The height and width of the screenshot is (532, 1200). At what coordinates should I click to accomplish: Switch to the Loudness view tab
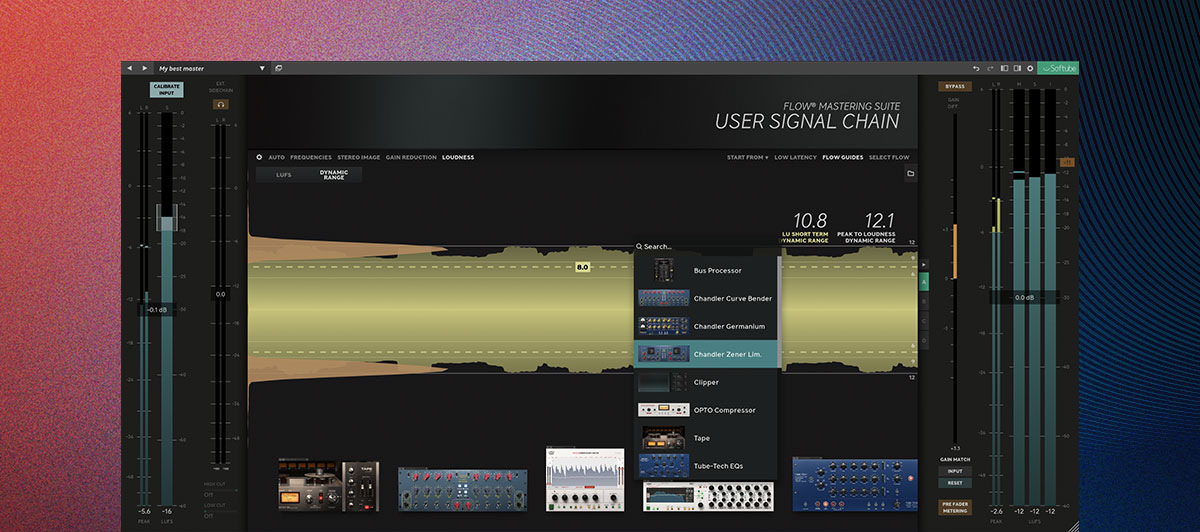pos(458,157)
